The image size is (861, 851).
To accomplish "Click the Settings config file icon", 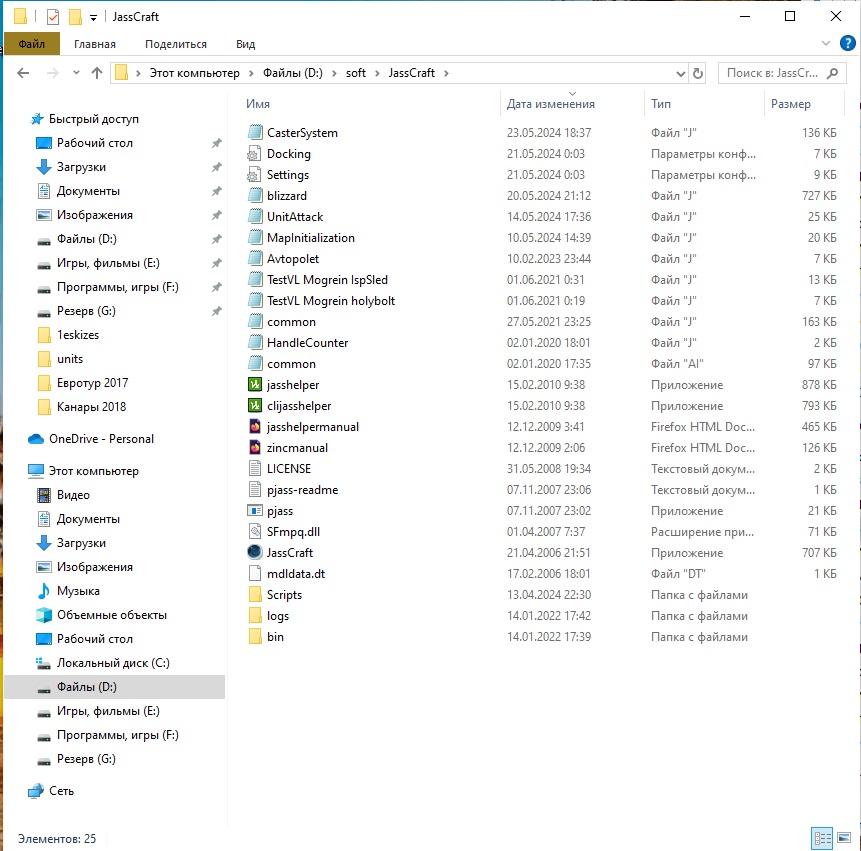I will 254,175.
